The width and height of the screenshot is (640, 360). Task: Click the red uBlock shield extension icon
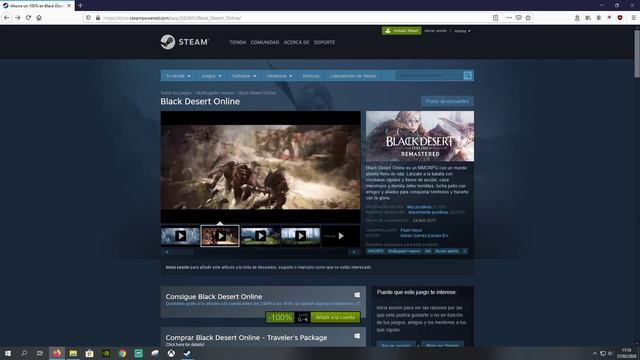[620, 18]
